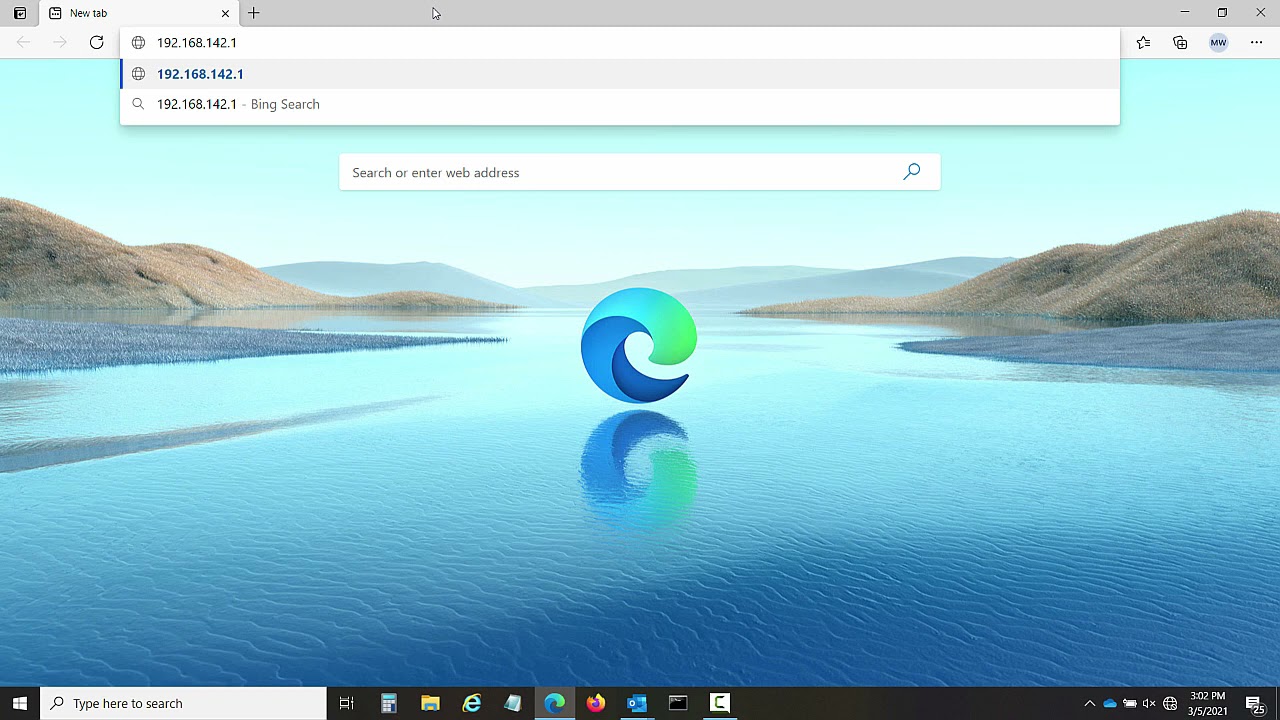Click the Type here to search box
Viewport: 1280px width, 720px height.
183,703
